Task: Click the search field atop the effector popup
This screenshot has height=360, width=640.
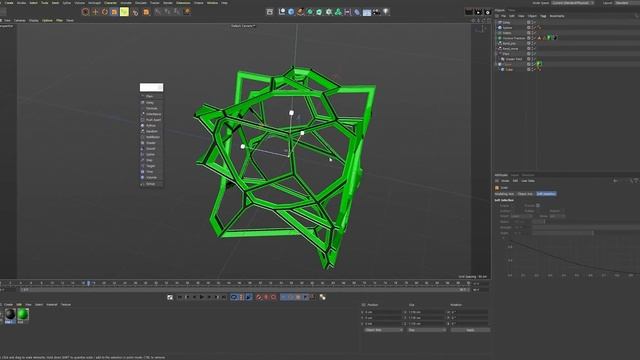Action: tap(151, 87)
